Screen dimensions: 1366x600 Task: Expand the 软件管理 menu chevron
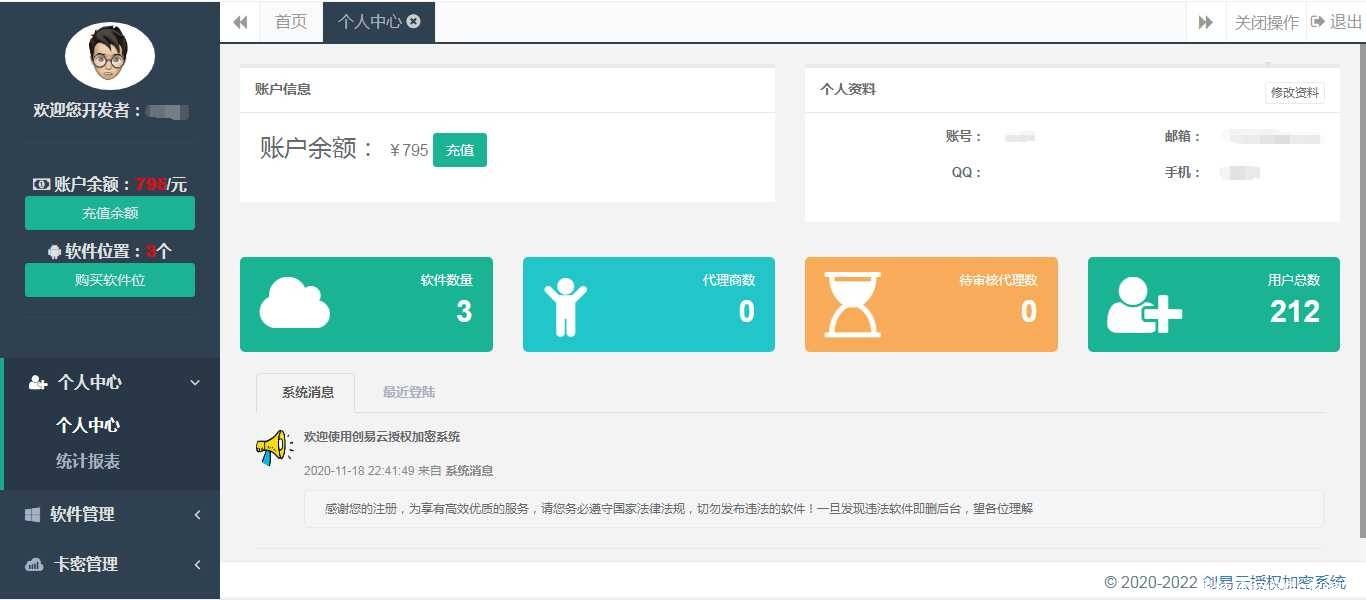coord(197,514)
